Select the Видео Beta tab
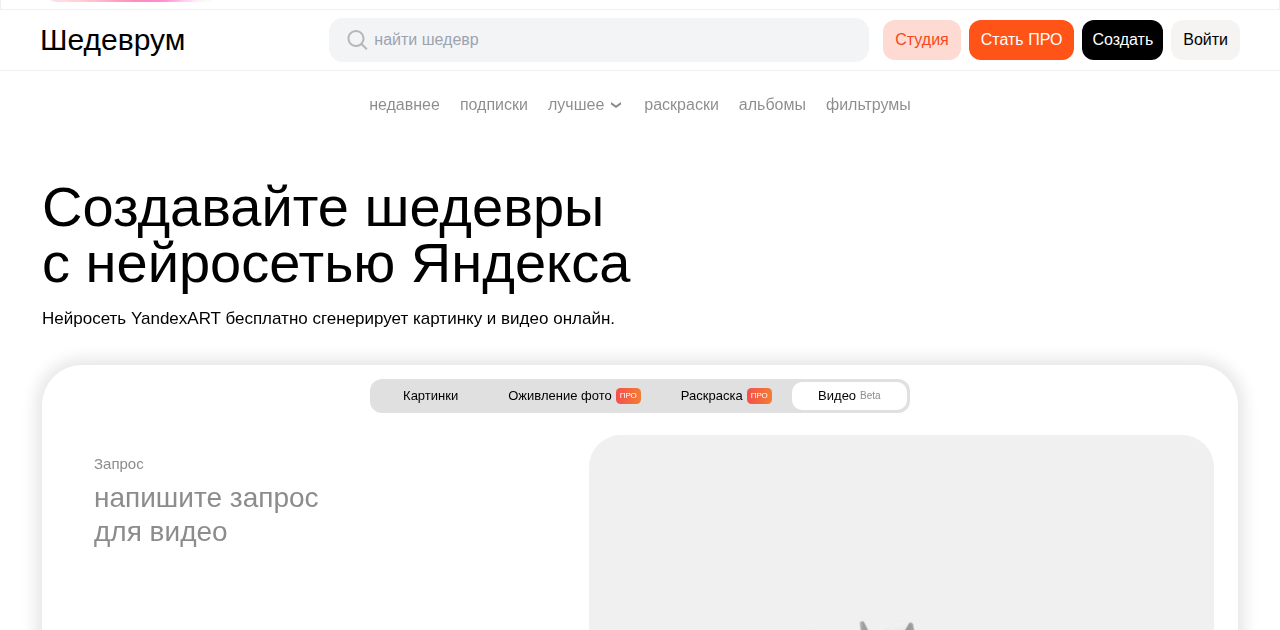 849,396
